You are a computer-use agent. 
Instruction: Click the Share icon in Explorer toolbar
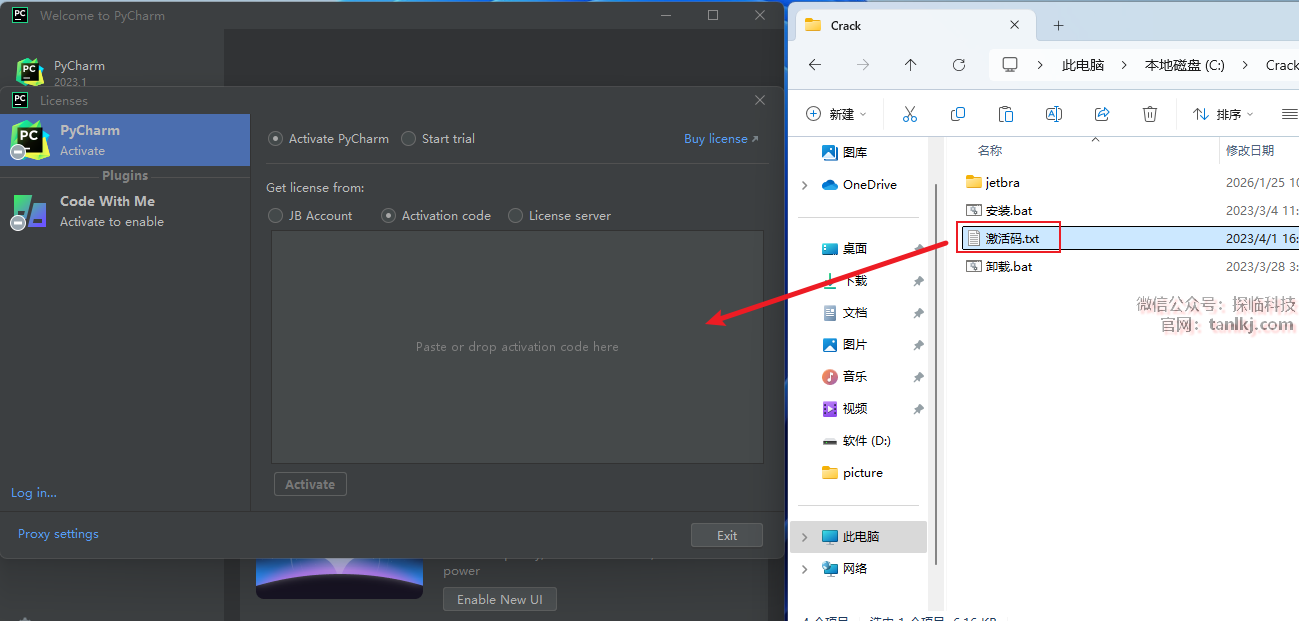click(x=1102, y=114)
